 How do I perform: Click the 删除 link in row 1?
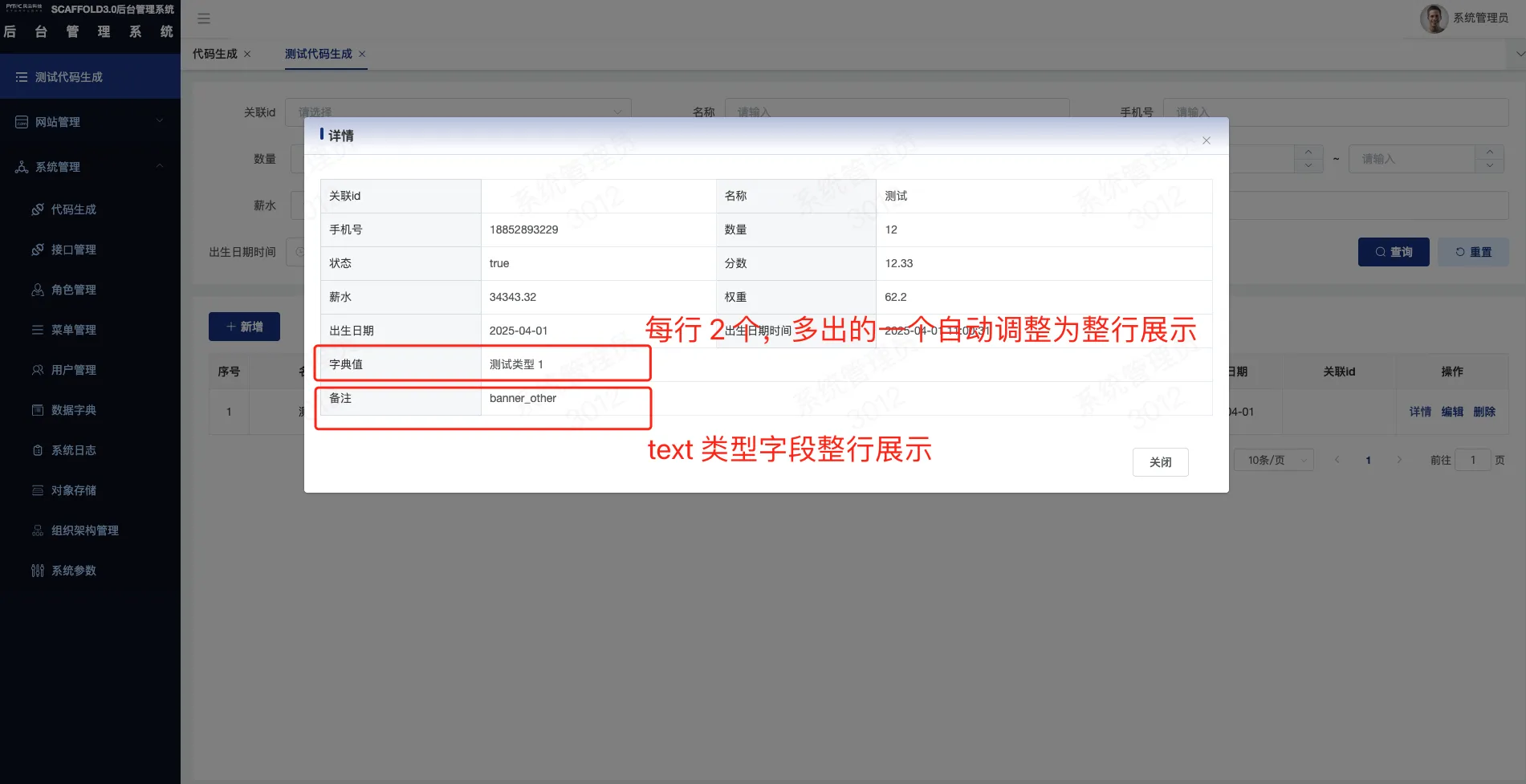click(x=1484, y=412)
